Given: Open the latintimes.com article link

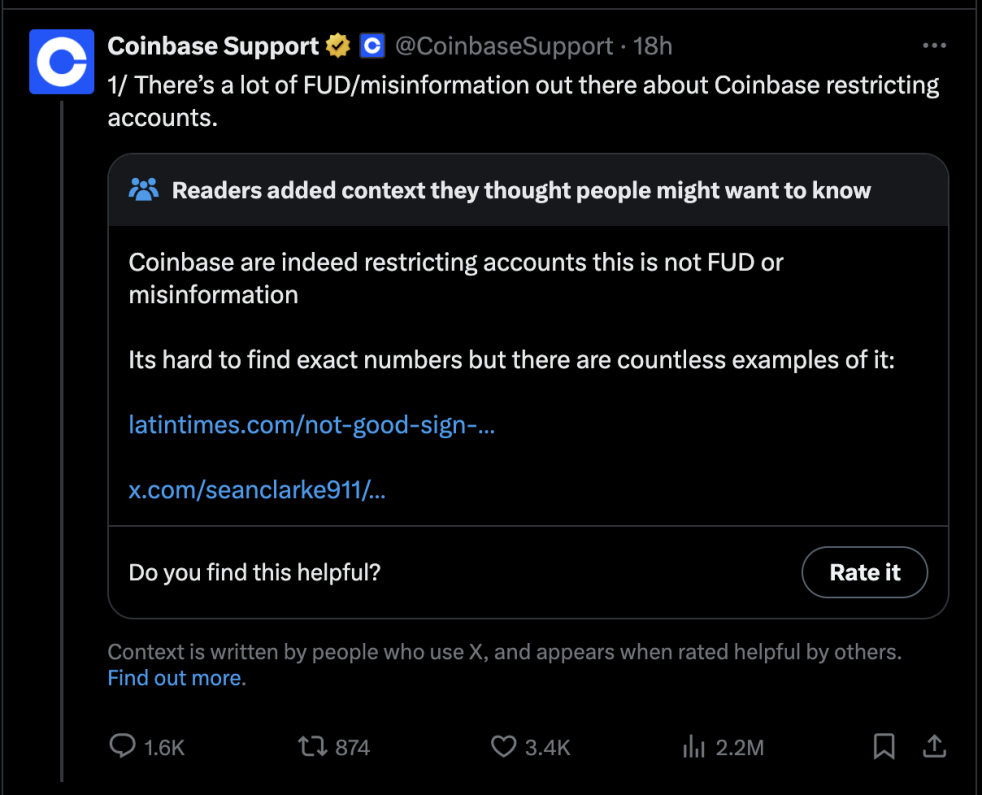Looking at the screenshot, I should click(312, 425).
